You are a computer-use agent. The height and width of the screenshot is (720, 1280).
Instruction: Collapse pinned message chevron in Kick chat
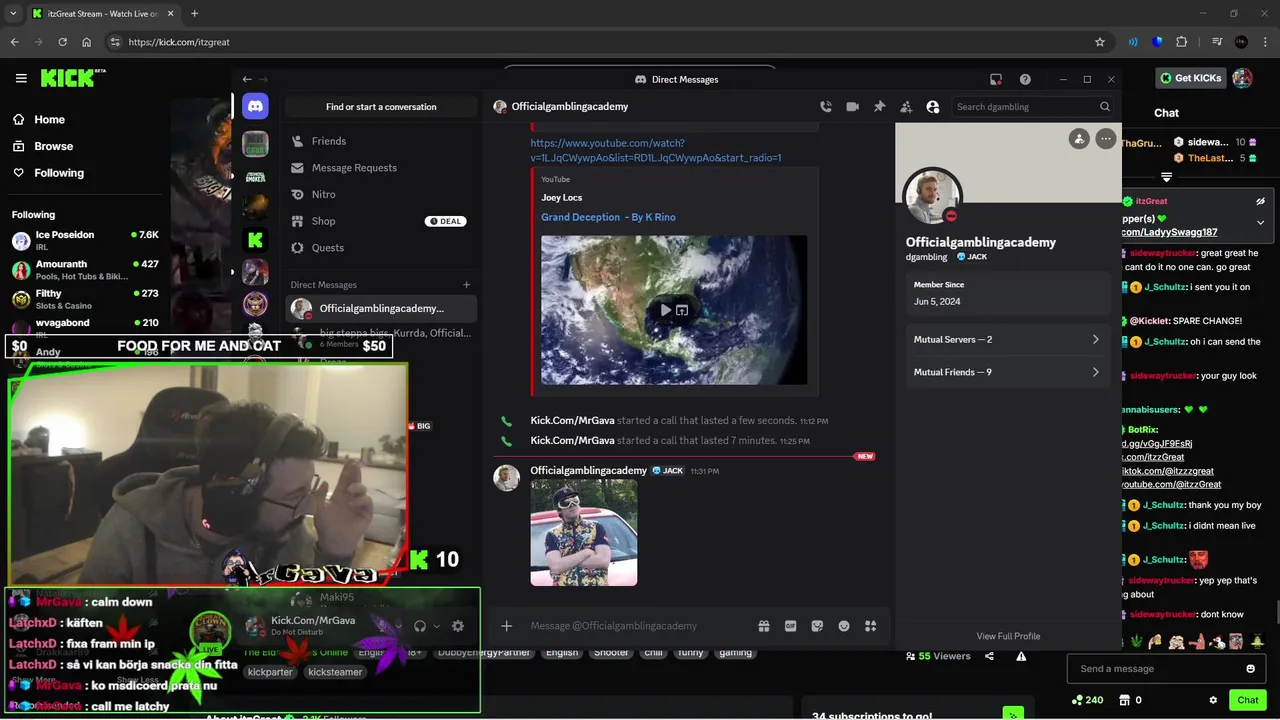1260,222
